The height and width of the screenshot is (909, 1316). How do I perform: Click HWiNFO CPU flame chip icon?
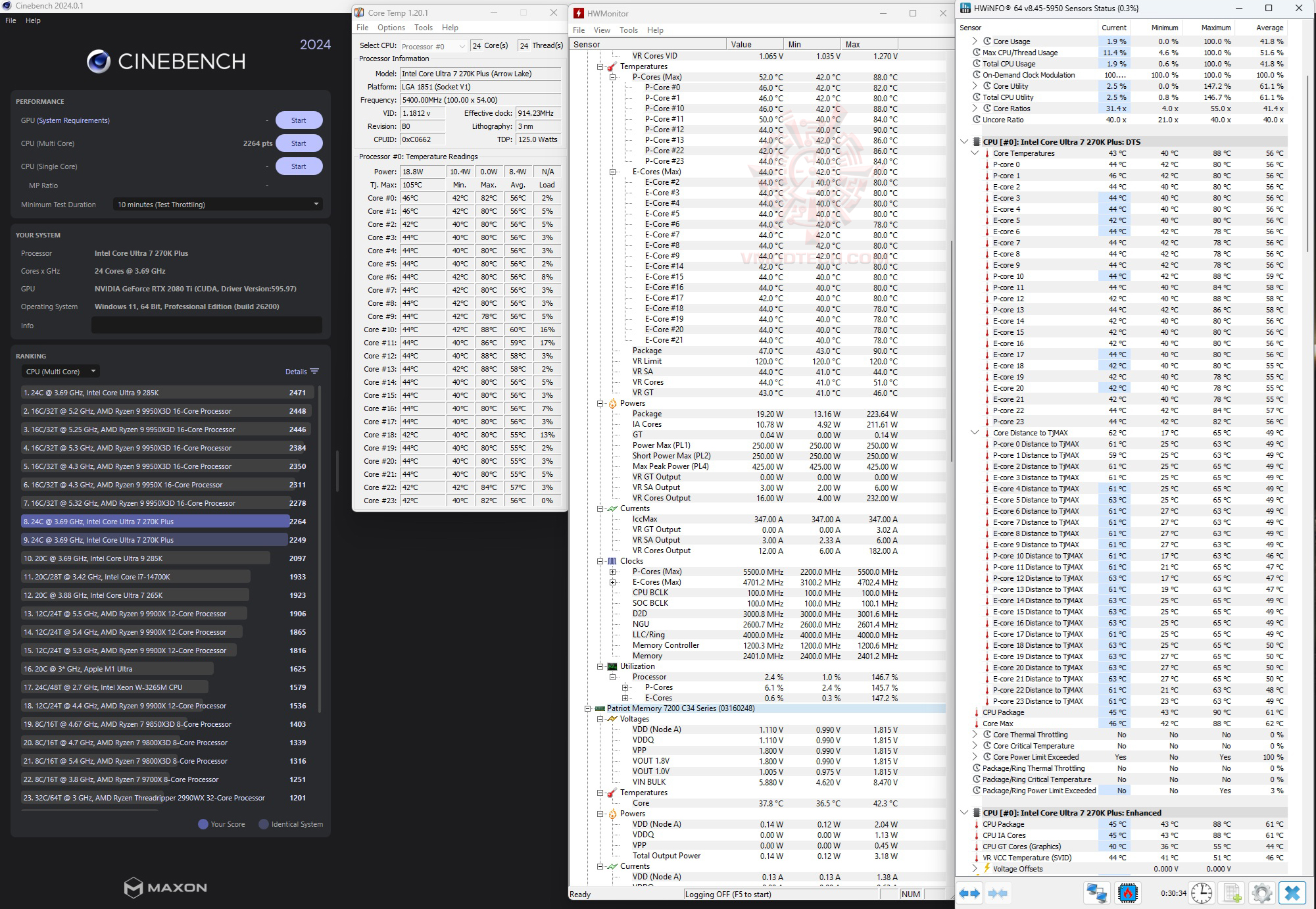pyautogui.click(x=1128, y=893)
